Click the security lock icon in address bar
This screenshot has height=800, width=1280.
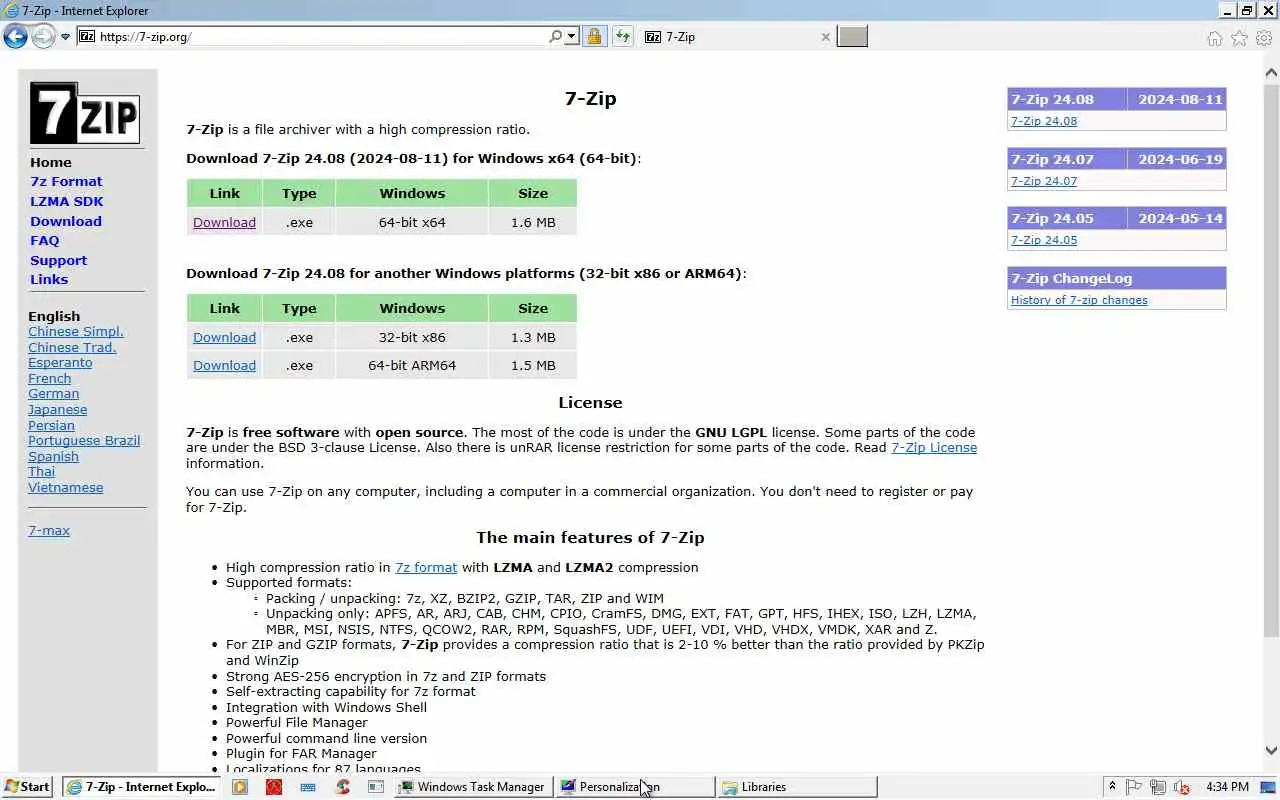(594, 37)
